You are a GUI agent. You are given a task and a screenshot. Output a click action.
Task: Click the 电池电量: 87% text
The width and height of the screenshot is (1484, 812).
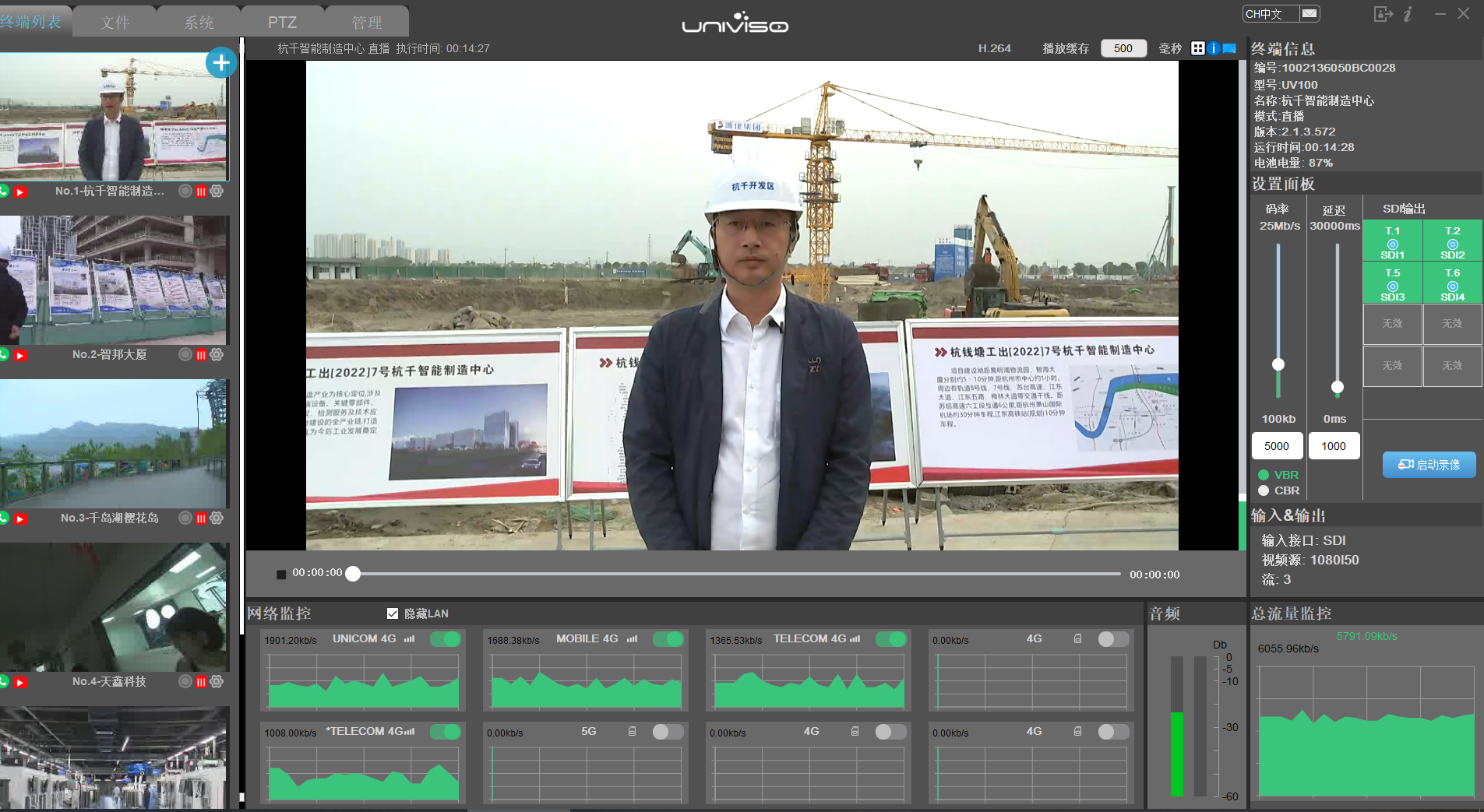coord(1293,163)
